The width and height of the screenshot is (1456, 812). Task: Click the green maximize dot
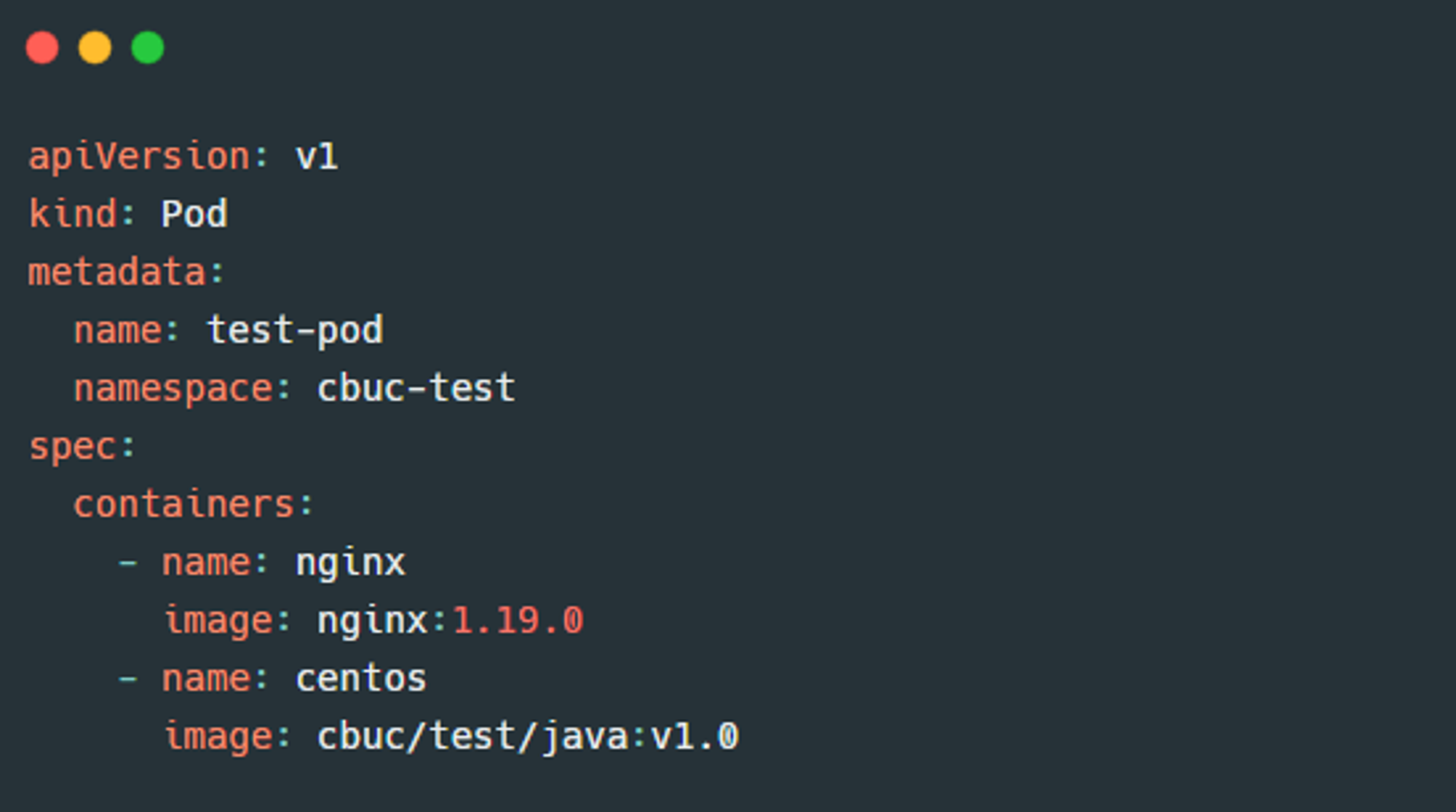point(148,48)
